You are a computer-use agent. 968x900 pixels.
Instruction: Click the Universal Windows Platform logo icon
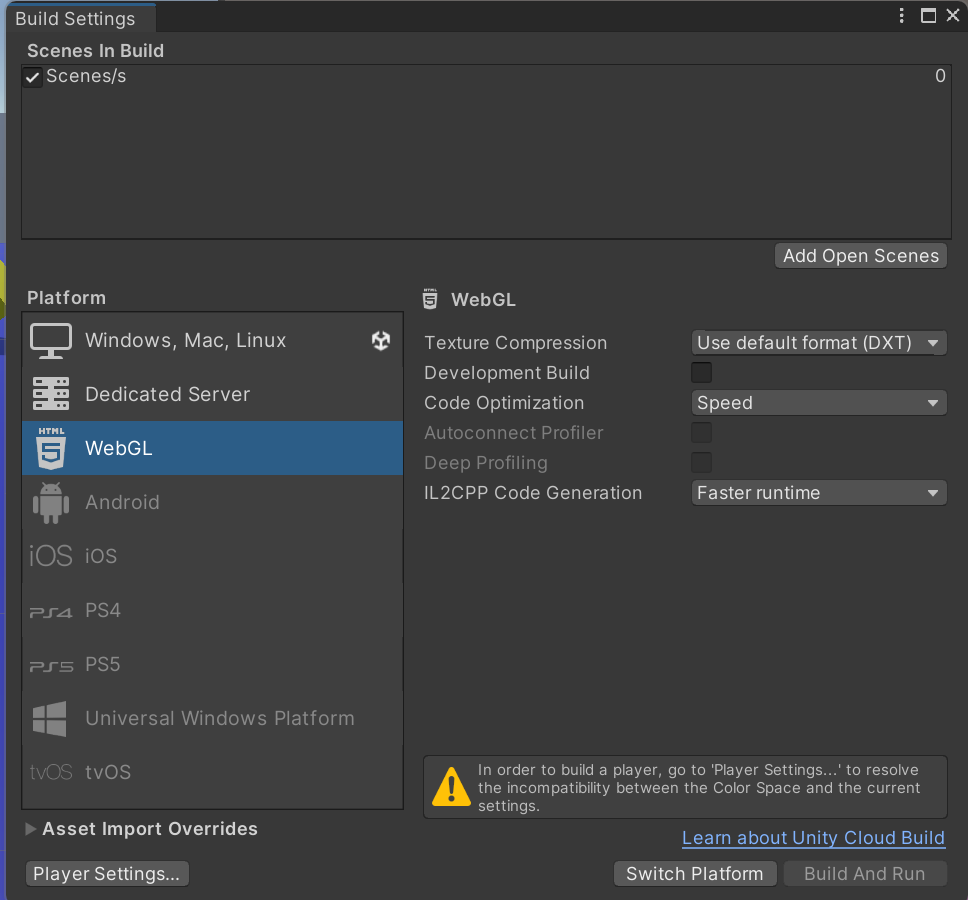click(49, 719)
